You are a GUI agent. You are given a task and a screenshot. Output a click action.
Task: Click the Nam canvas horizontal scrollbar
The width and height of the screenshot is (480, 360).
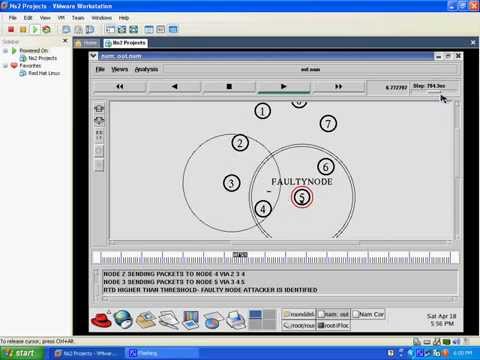281,243
